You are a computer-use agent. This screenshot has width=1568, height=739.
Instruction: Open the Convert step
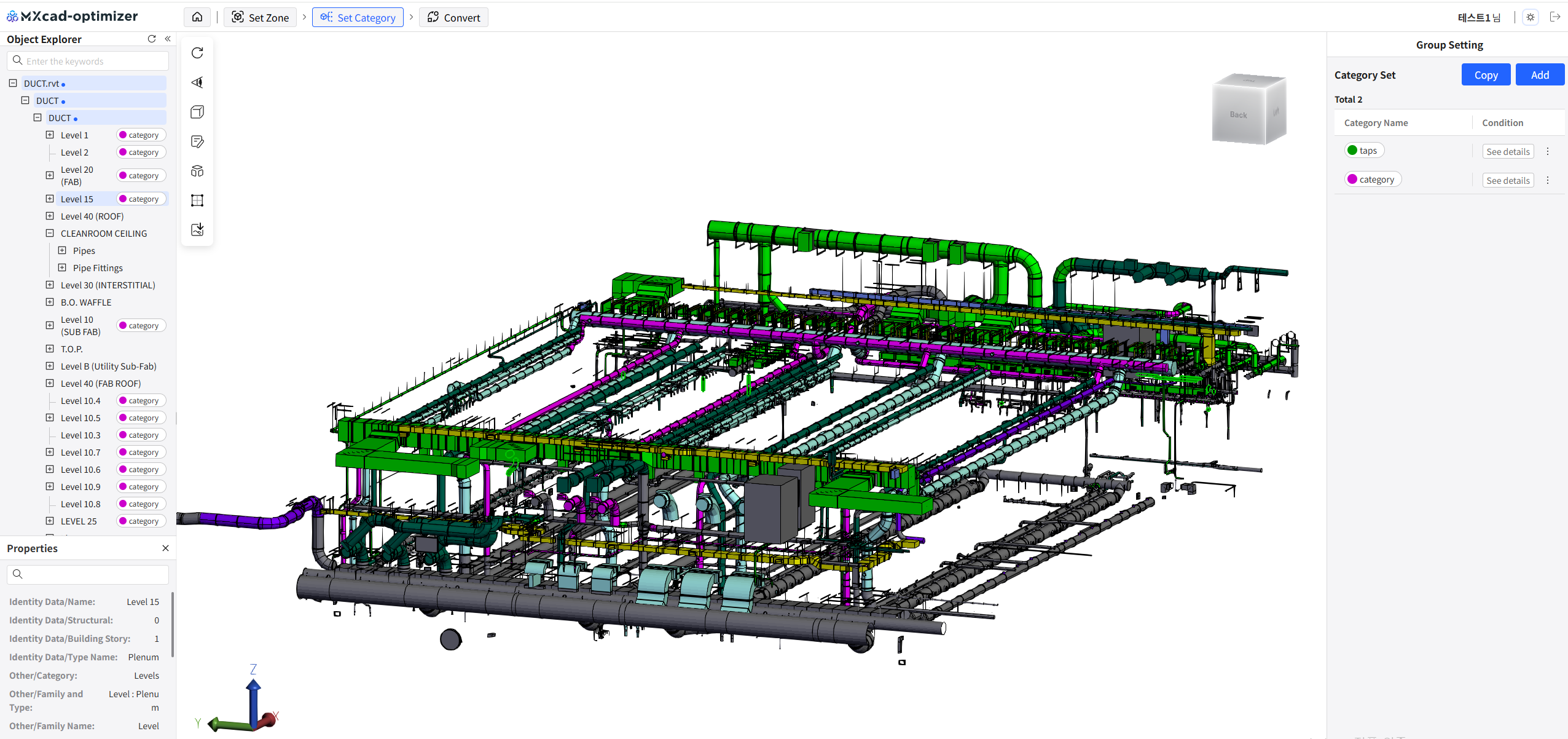(x=453, y=17)
